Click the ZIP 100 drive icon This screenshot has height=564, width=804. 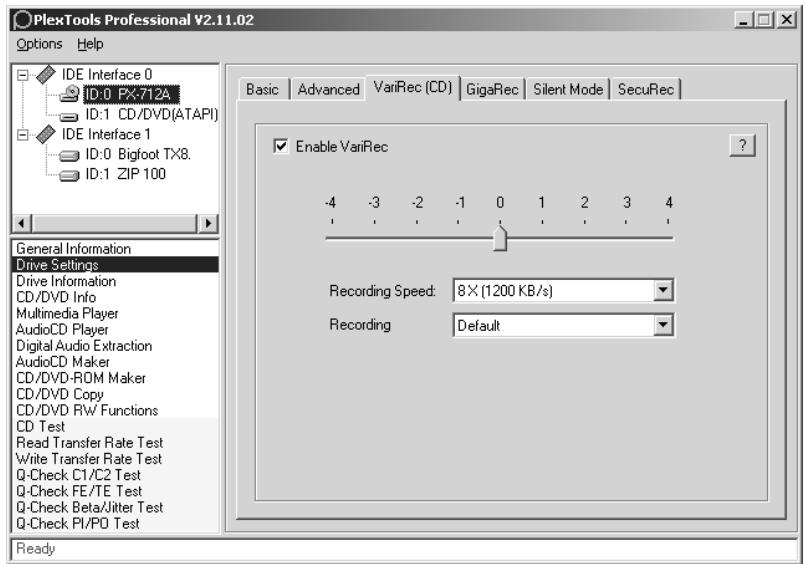(x=69, y=175)
